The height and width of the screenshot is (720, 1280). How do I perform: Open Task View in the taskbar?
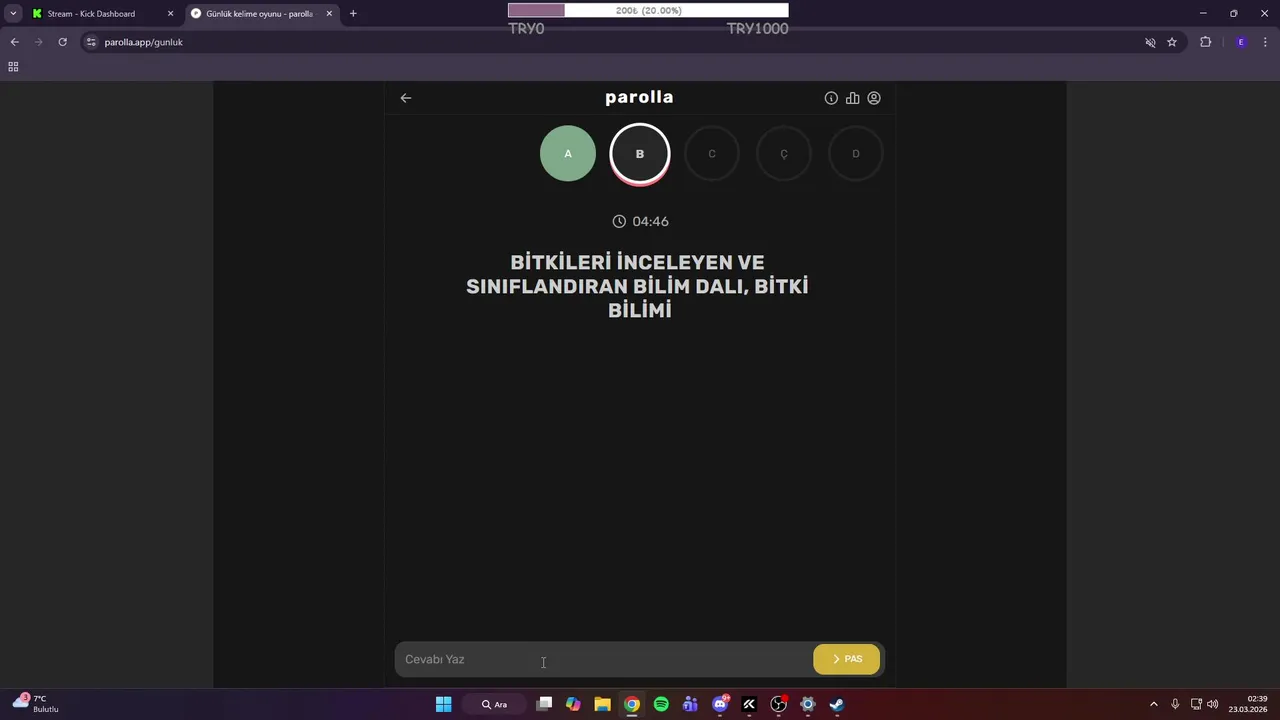544,704
